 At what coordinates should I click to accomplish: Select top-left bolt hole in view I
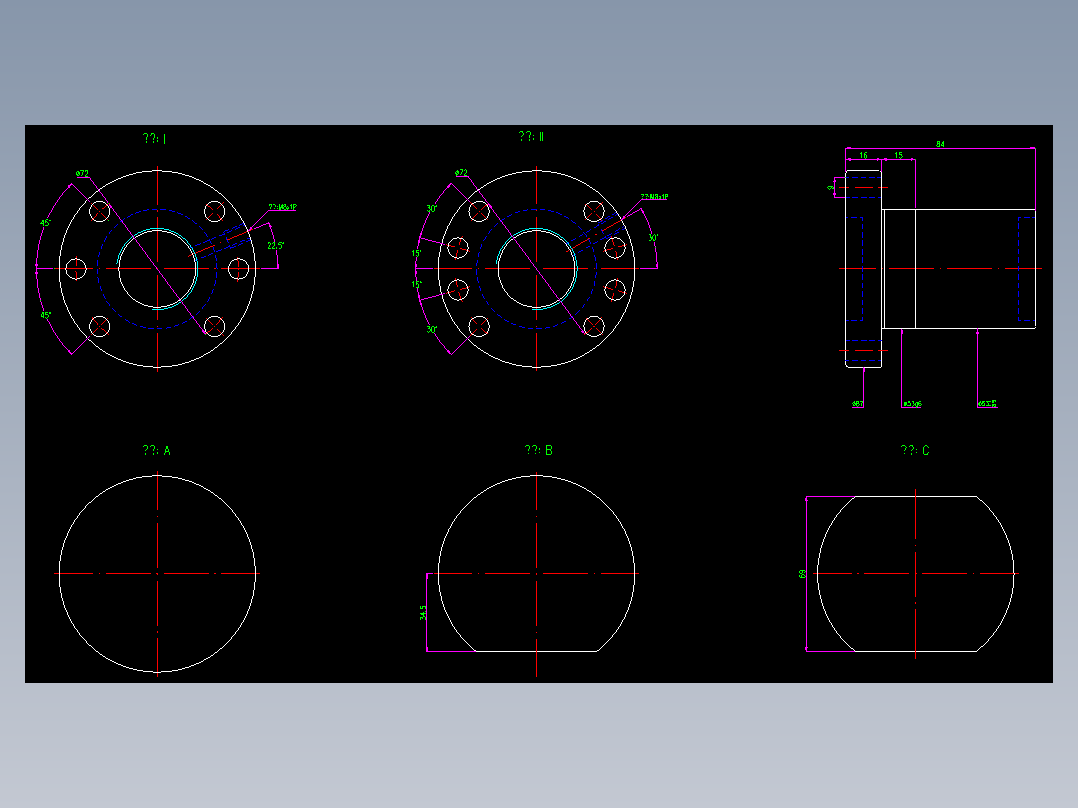click(100, 211)
